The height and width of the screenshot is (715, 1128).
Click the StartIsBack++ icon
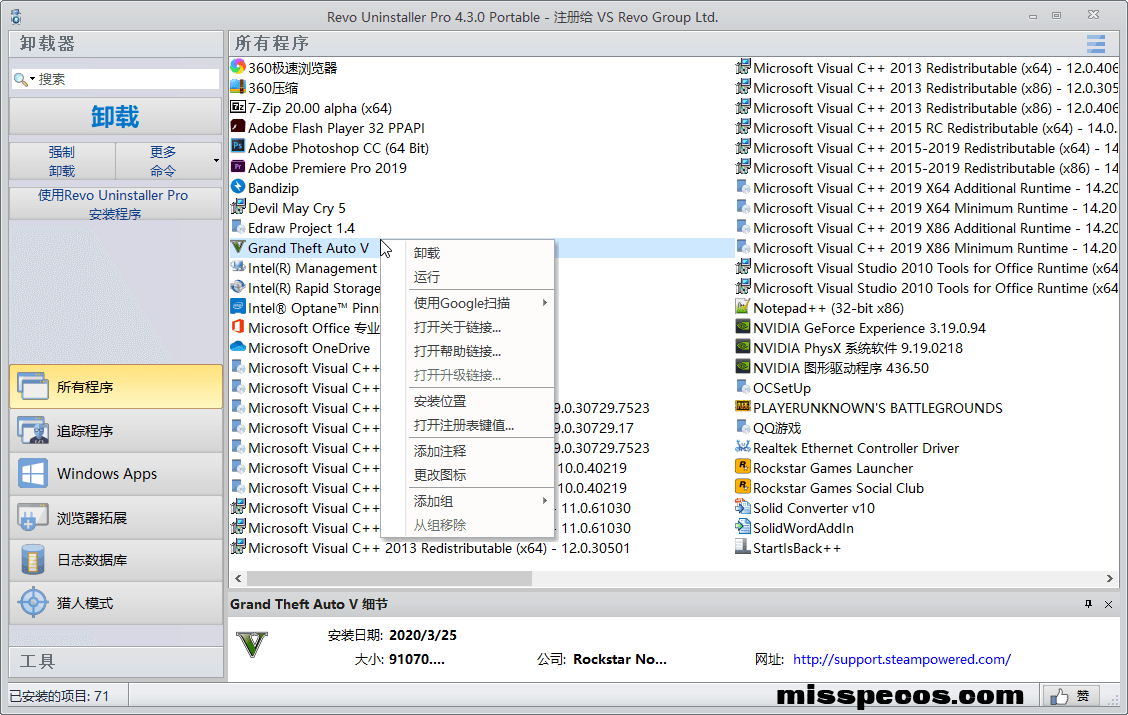tap(743, 547)
